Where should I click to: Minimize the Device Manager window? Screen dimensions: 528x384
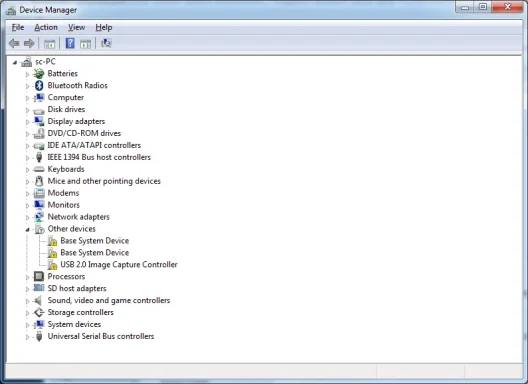tap(465, 7)
